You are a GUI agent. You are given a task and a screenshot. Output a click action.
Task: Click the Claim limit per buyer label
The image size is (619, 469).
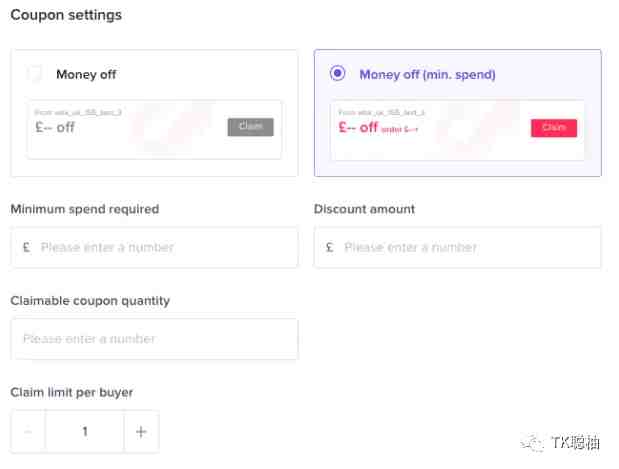tap(71, 392)
